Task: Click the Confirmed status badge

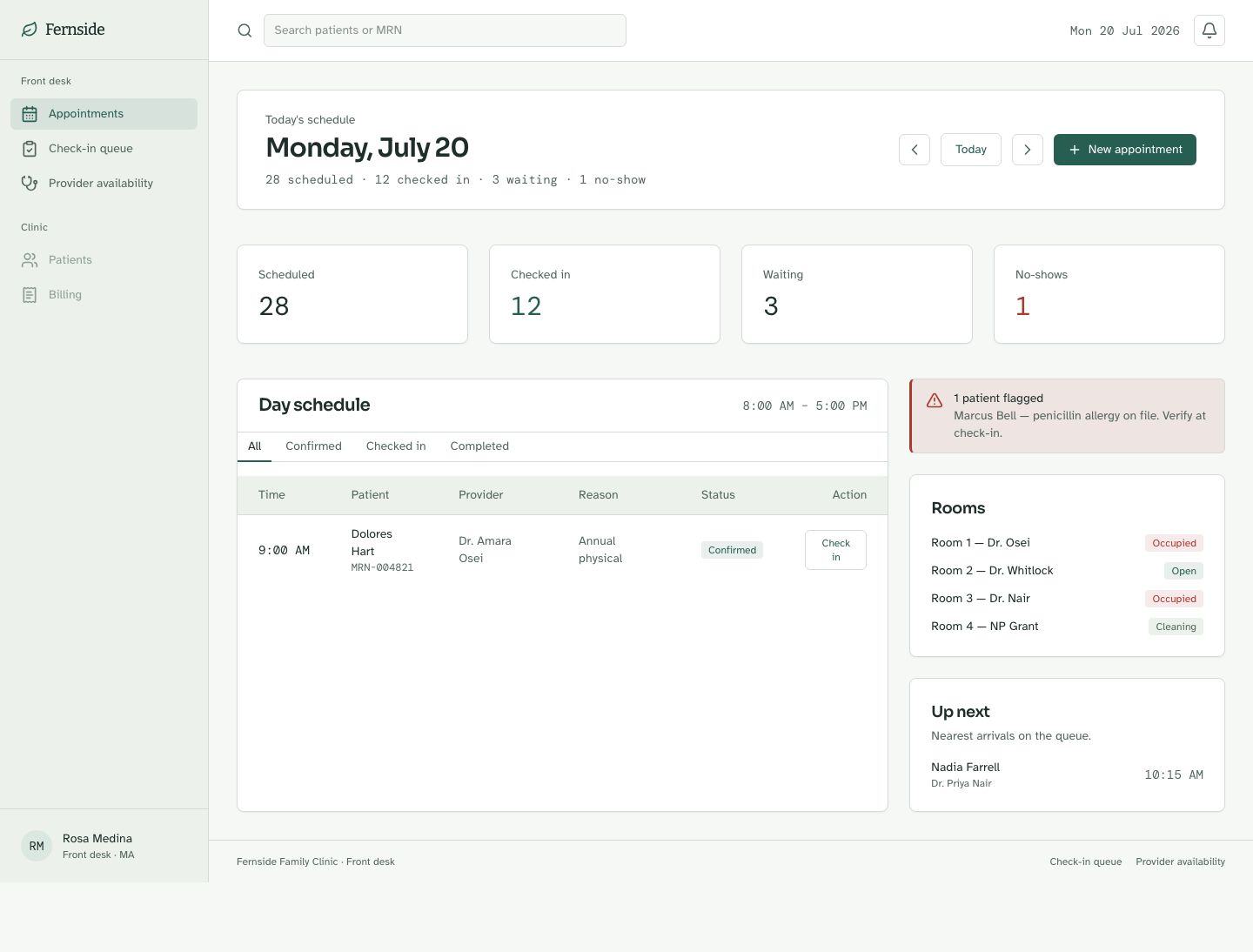Action: 732,550
